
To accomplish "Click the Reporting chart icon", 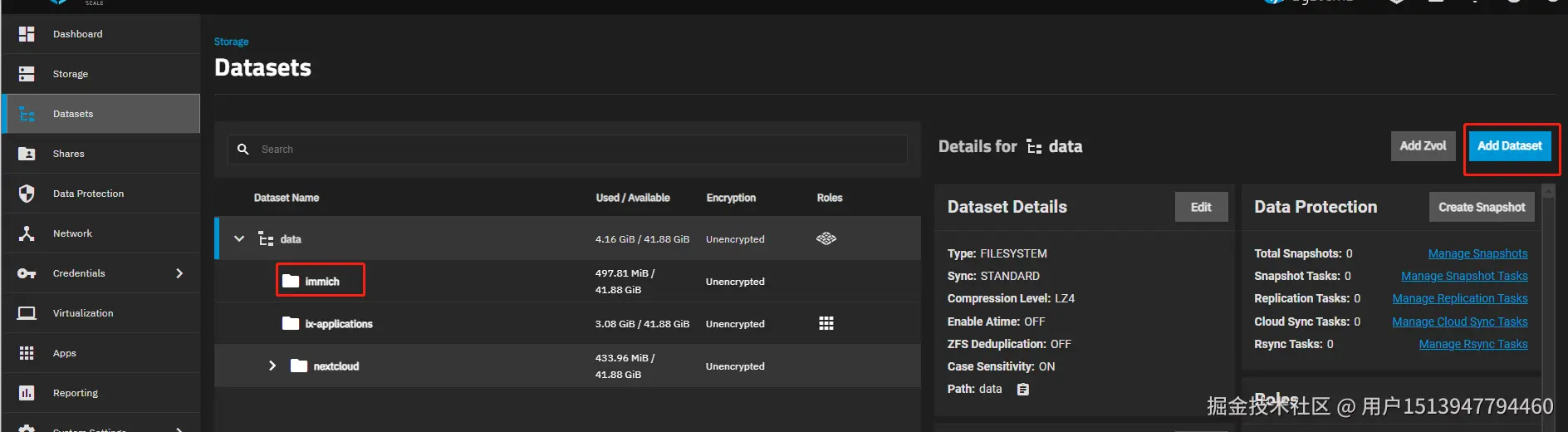I will tap(27, 393).
